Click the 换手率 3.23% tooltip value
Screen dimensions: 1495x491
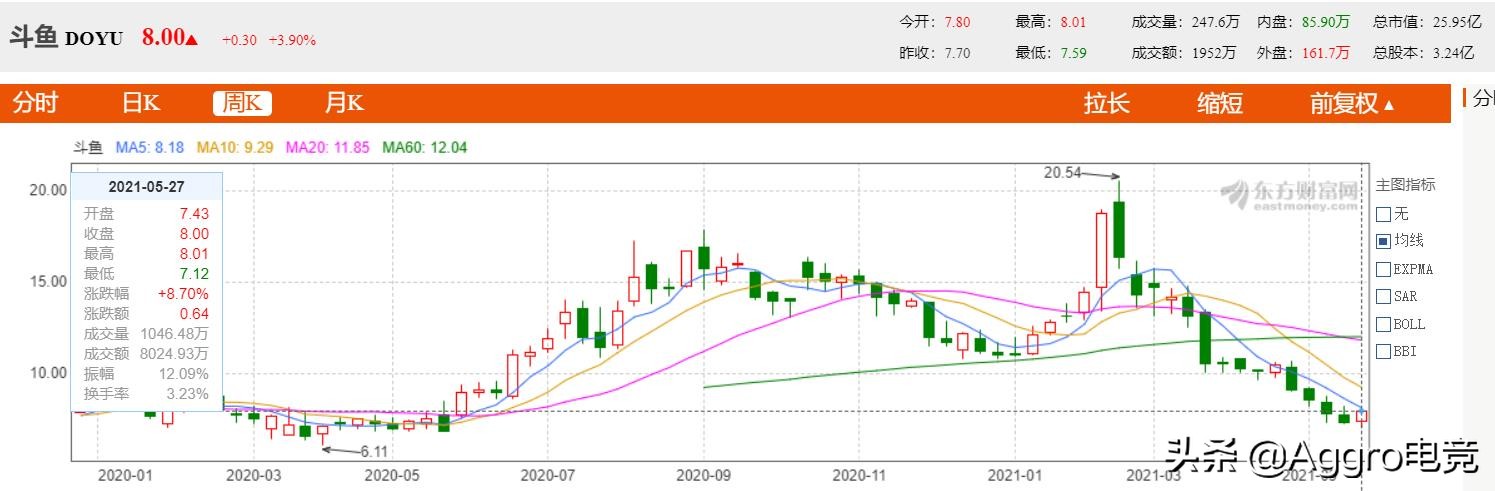coord(187,394)
